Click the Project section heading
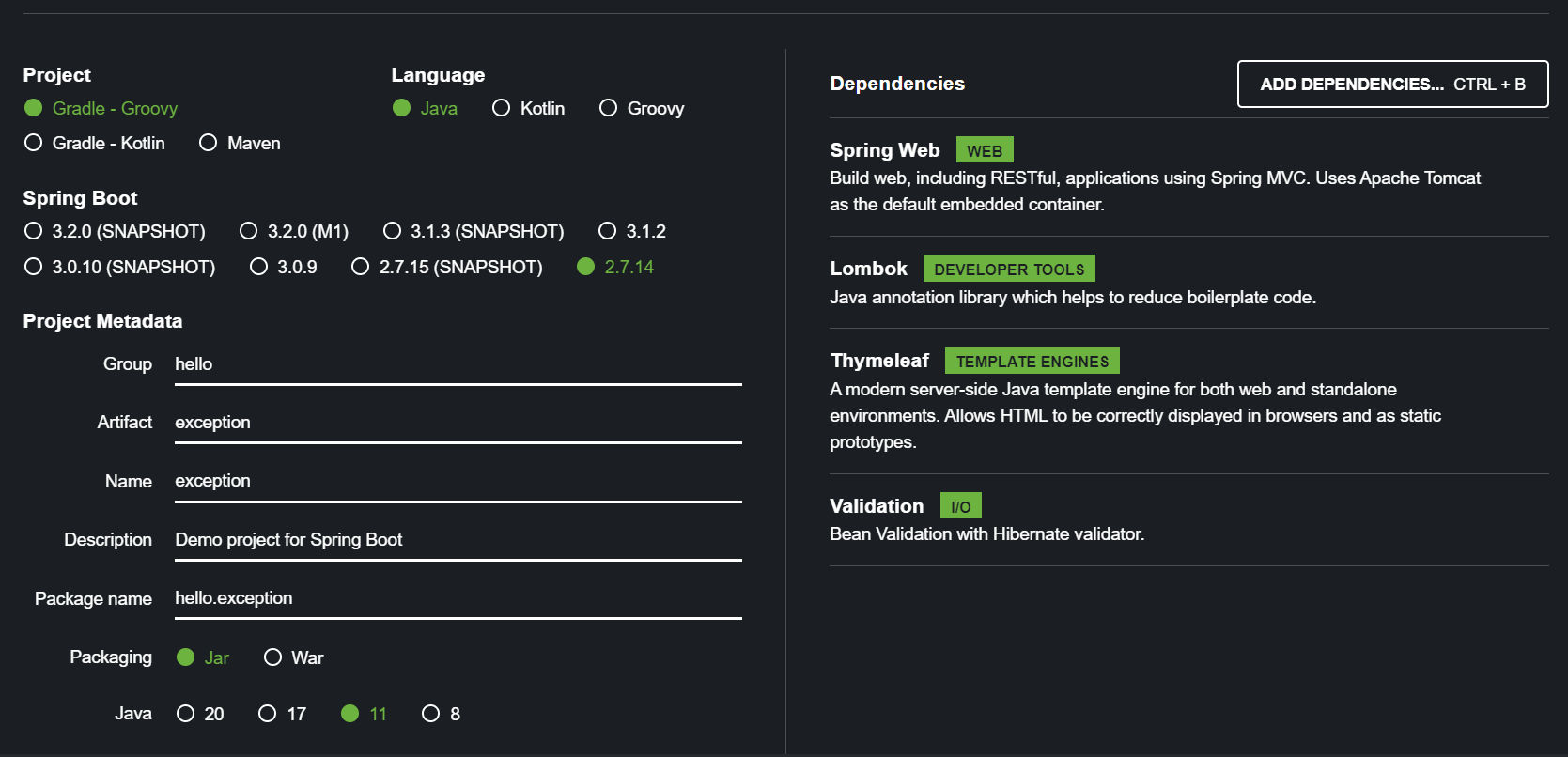 tap(57, 75)
